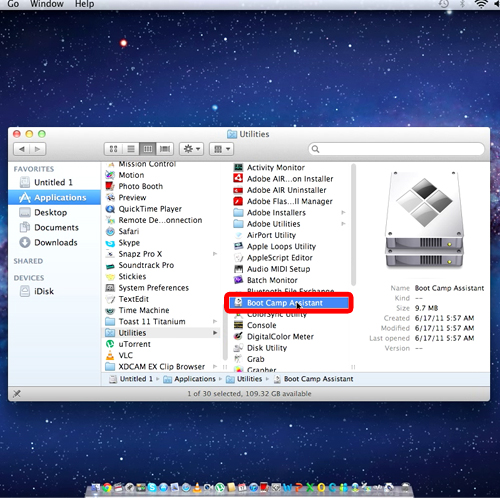Expand the Adobe Installers folder arrow

tap(343, 213)
